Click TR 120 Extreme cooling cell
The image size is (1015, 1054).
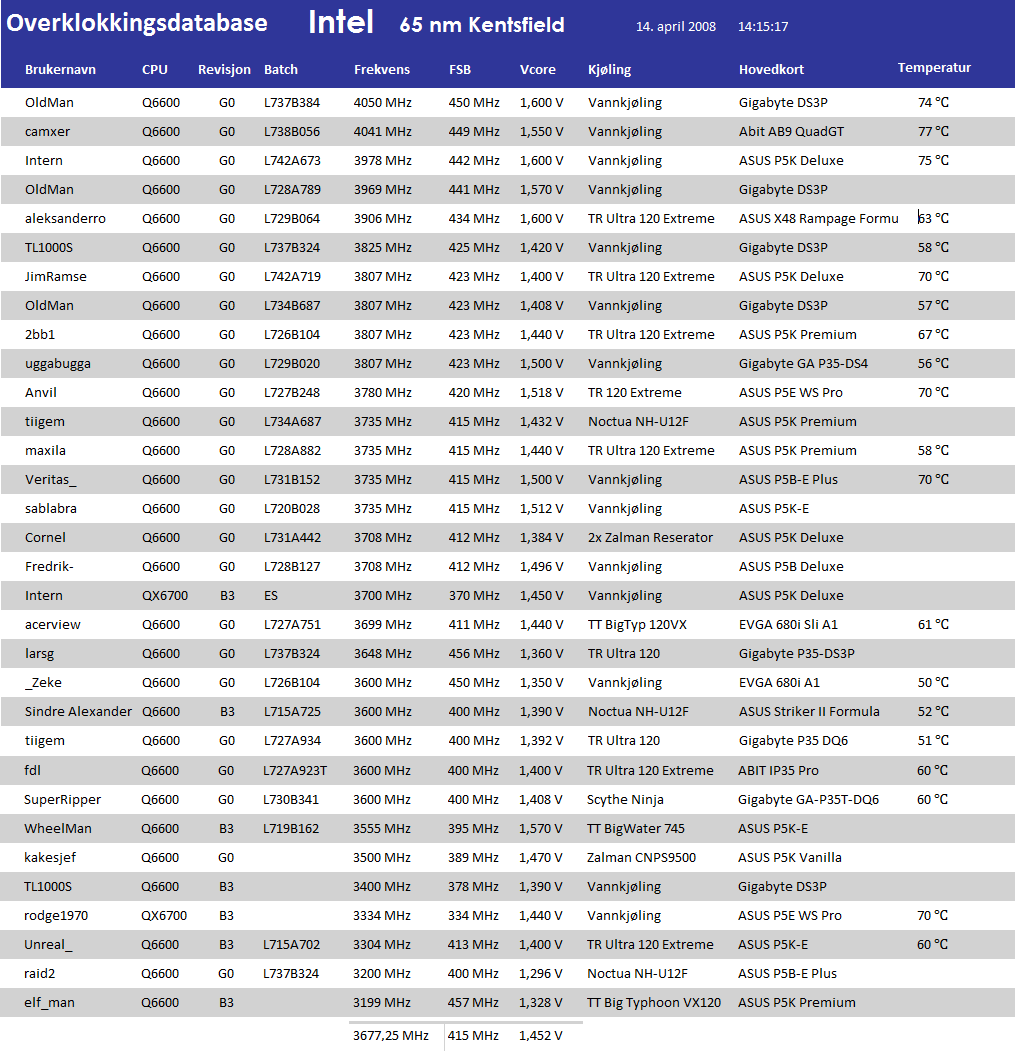[635, 393]
